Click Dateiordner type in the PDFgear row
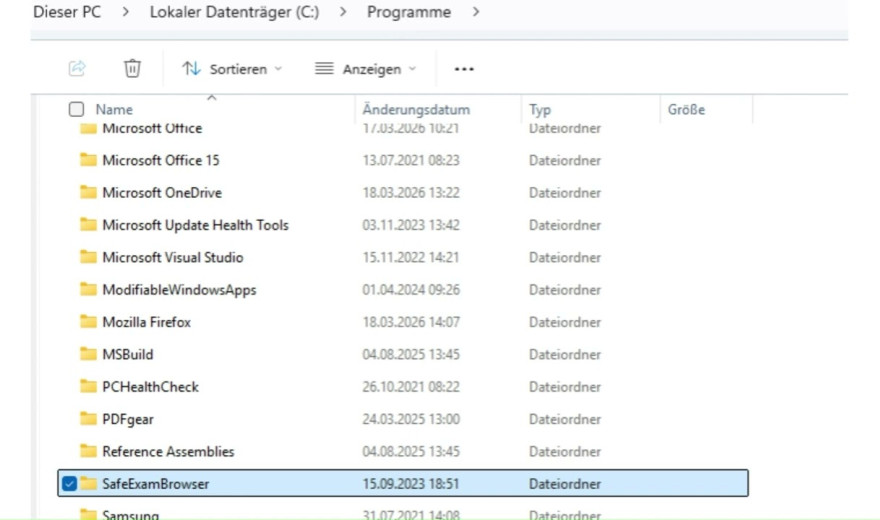 click(x=565, y=420)
